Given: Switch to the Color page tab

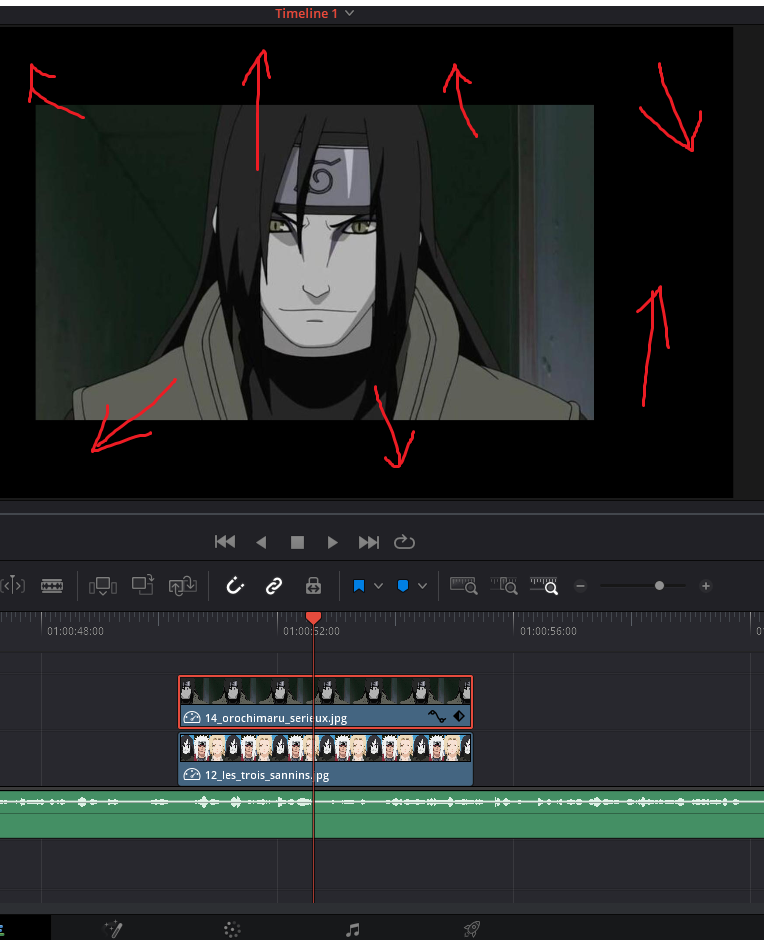Looking at the screenshot, I should coord(232,930).
